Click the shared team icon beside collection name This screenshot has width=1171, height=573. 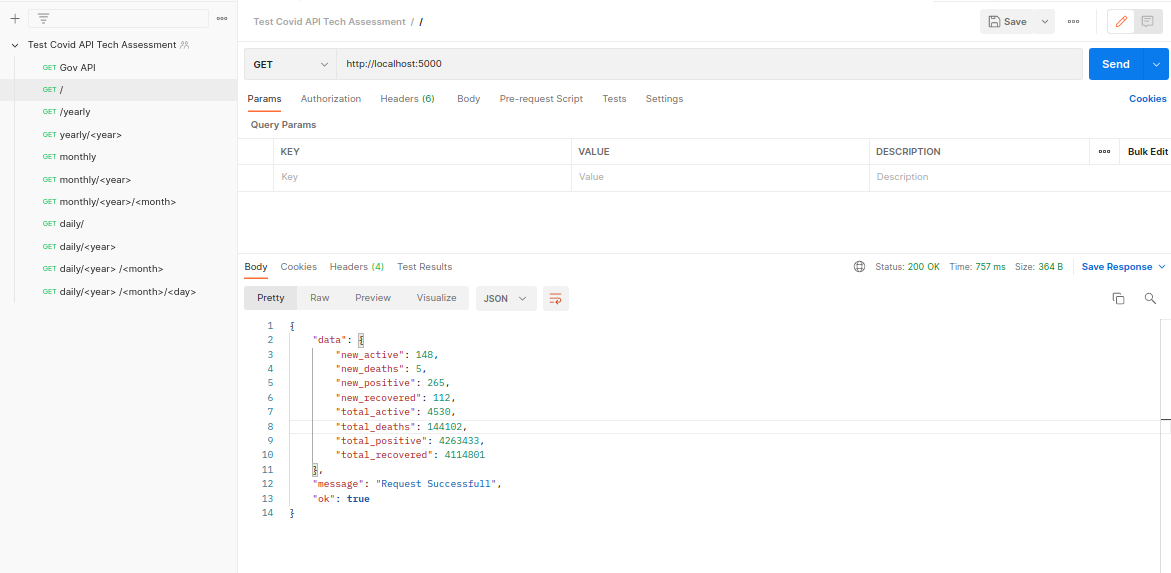pyautogui.click(x=184, y=45)
